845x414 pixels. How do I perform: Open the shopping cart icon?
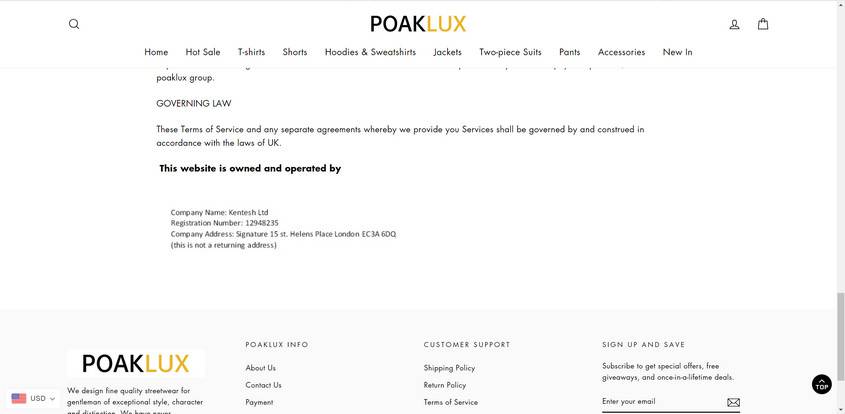pyautogui.click(x=763, y=24)
